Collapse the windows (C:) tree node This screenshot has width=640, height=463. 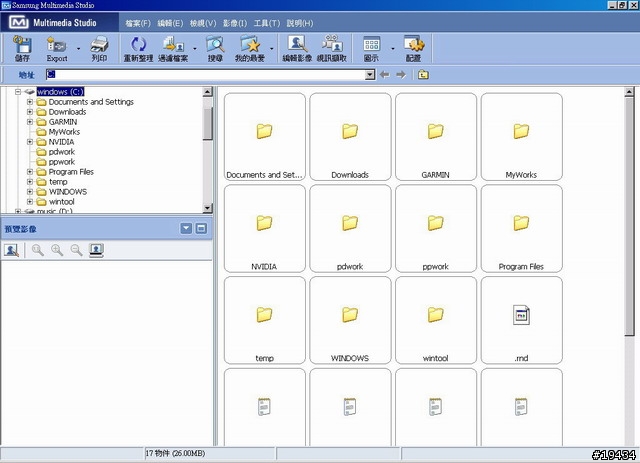click(x=18, y=92)
